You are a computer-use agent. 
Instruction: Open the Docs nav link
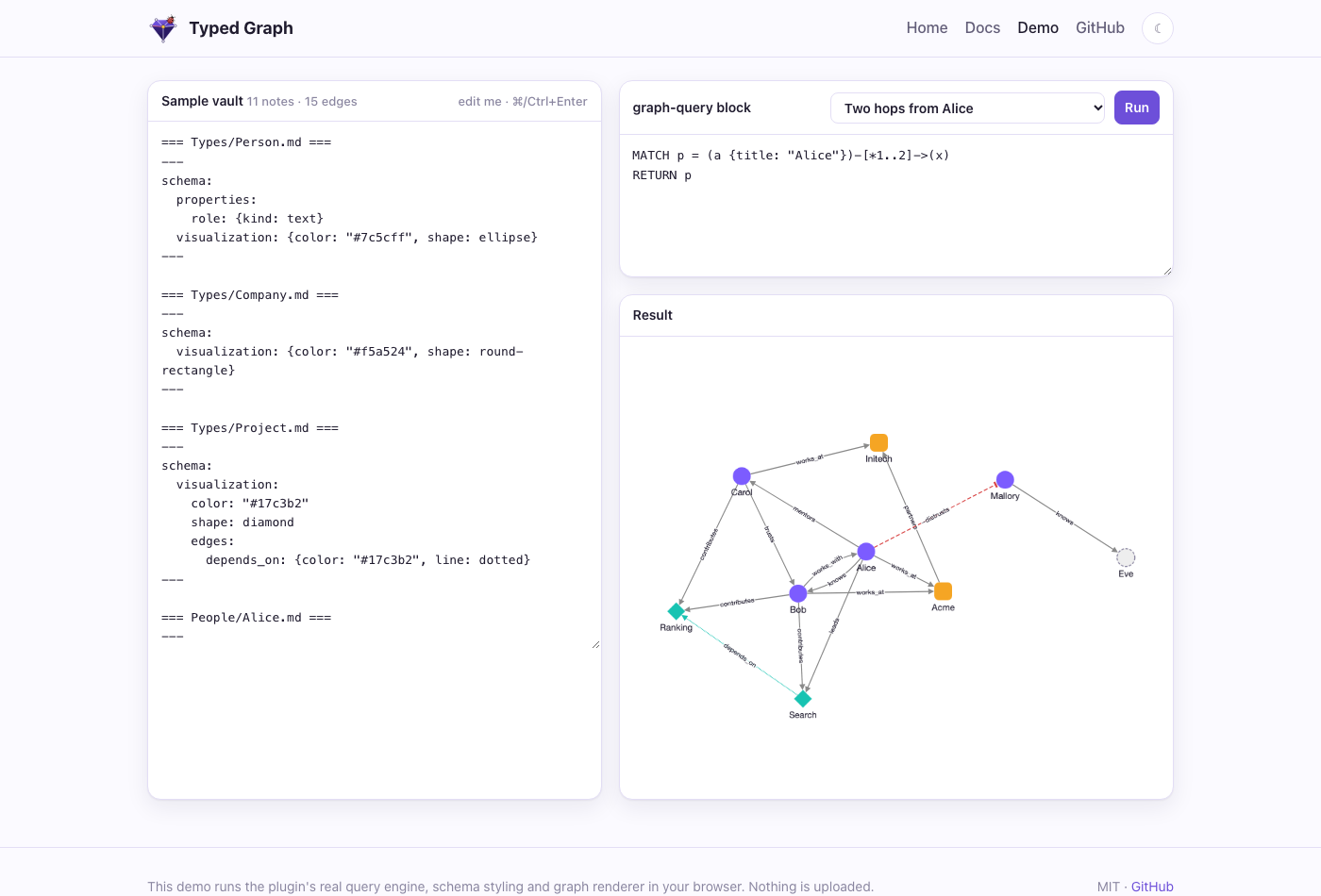coord(982,28)
